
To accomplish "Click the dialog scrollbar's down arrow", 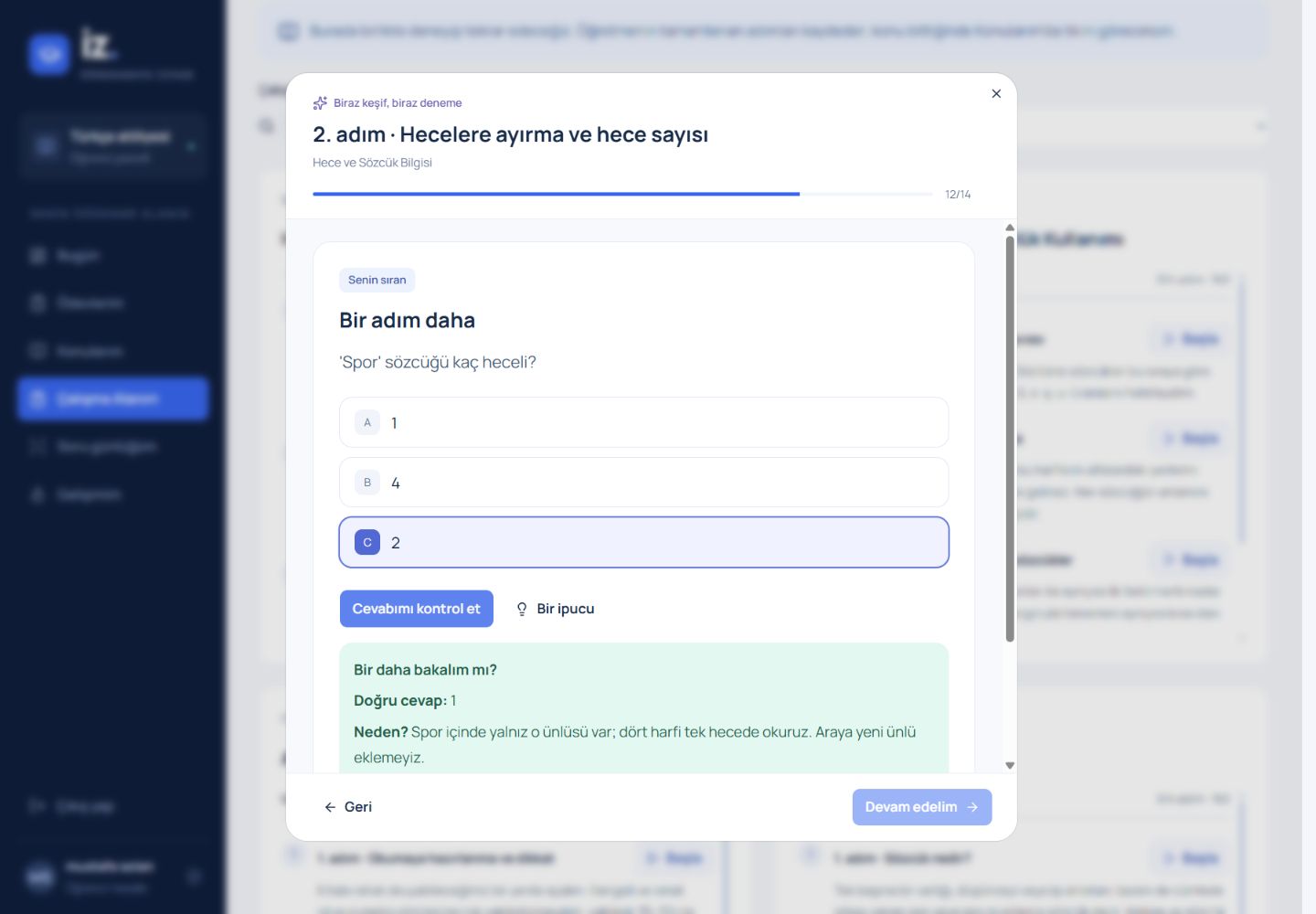I will [1010, 766].
